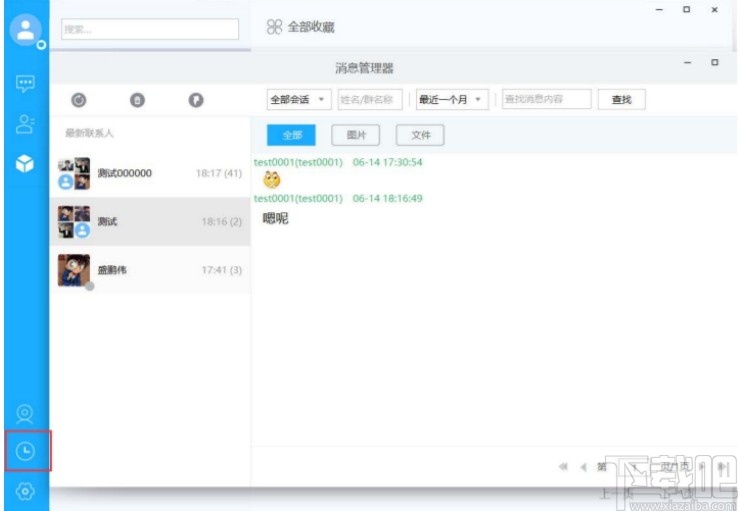Click sender line test0001 06-14 17:30:54
740x511 pixels.
click(x=338, y=162)
